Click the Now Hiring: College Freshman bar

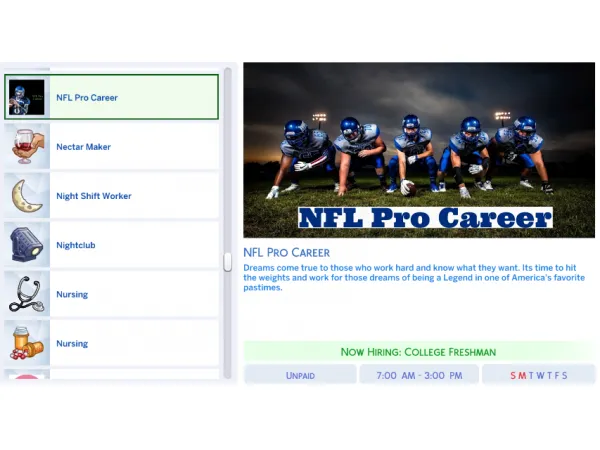419,352
